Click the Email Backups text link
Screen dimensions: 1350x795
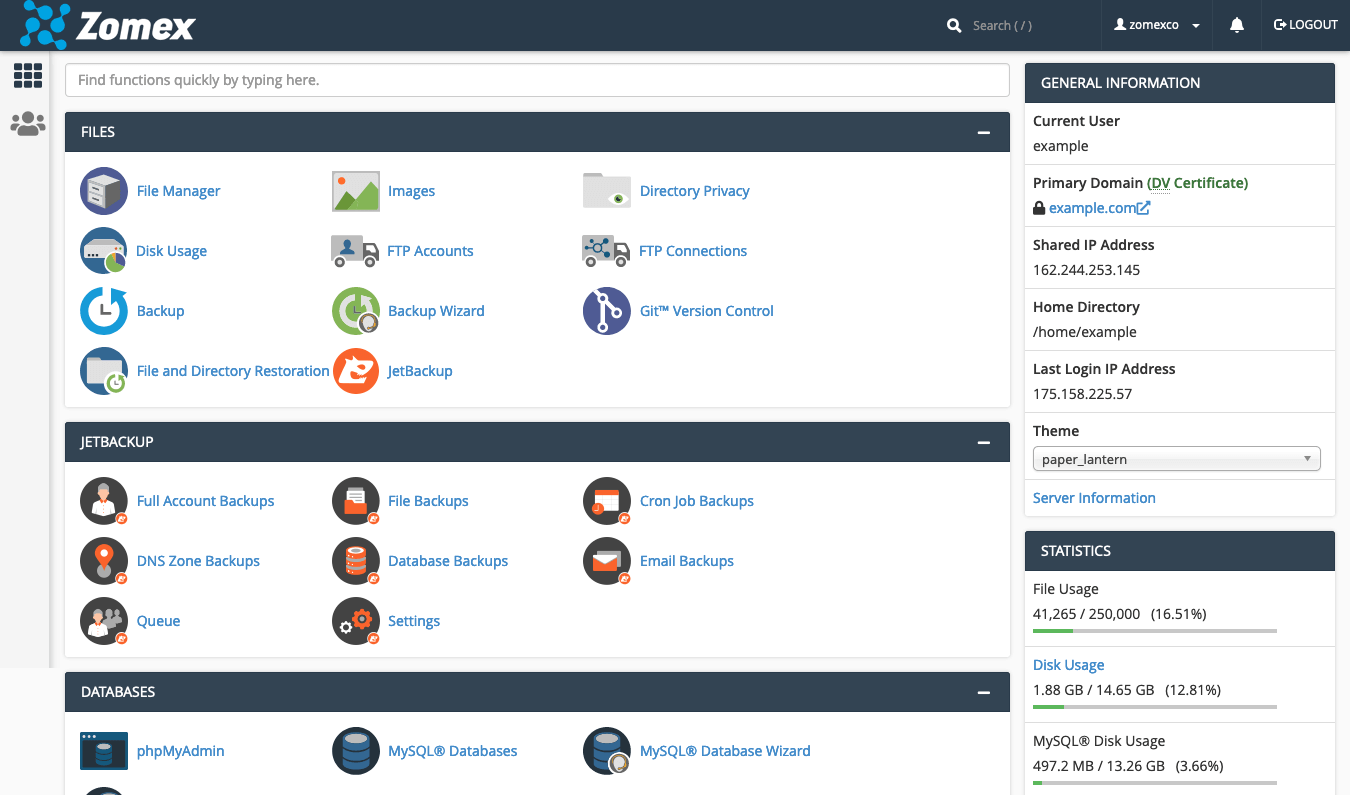tap(687, 561)
